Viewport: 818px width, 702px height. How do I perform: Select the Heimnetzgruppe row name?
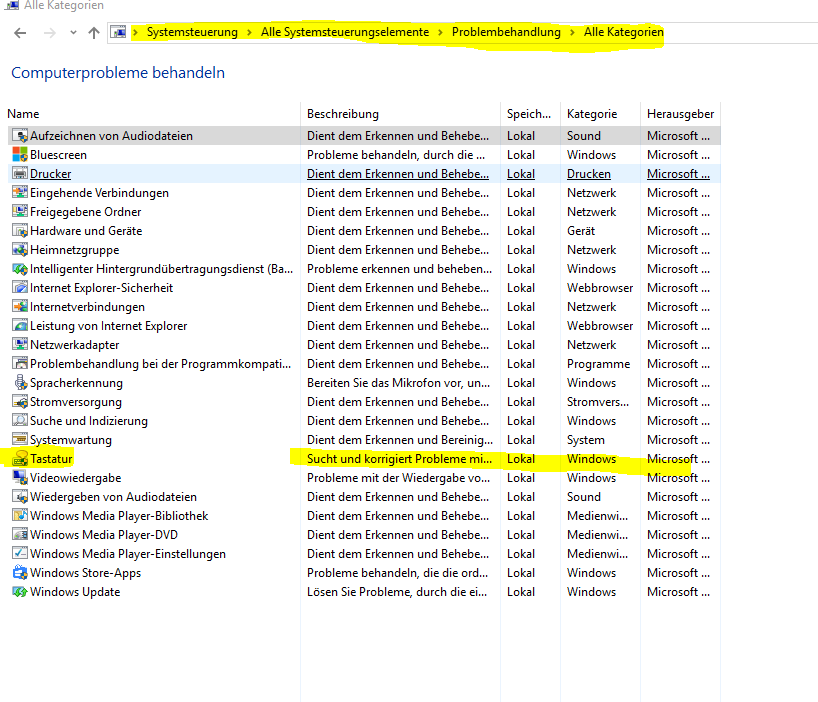[x=75, y=249]
